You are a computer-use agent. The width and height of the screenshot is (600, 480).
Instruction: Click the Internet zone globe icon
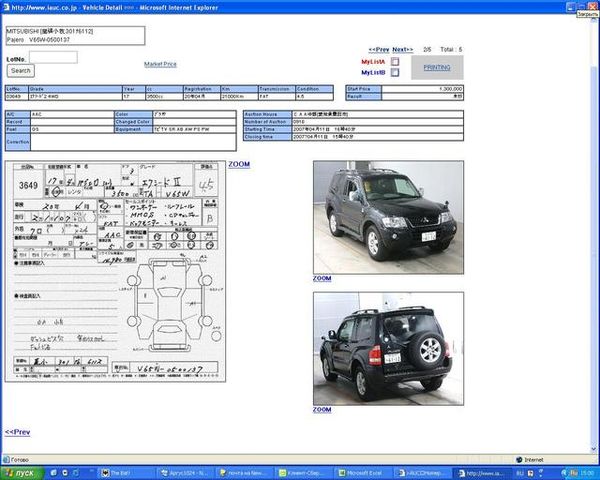click(519, 460)
